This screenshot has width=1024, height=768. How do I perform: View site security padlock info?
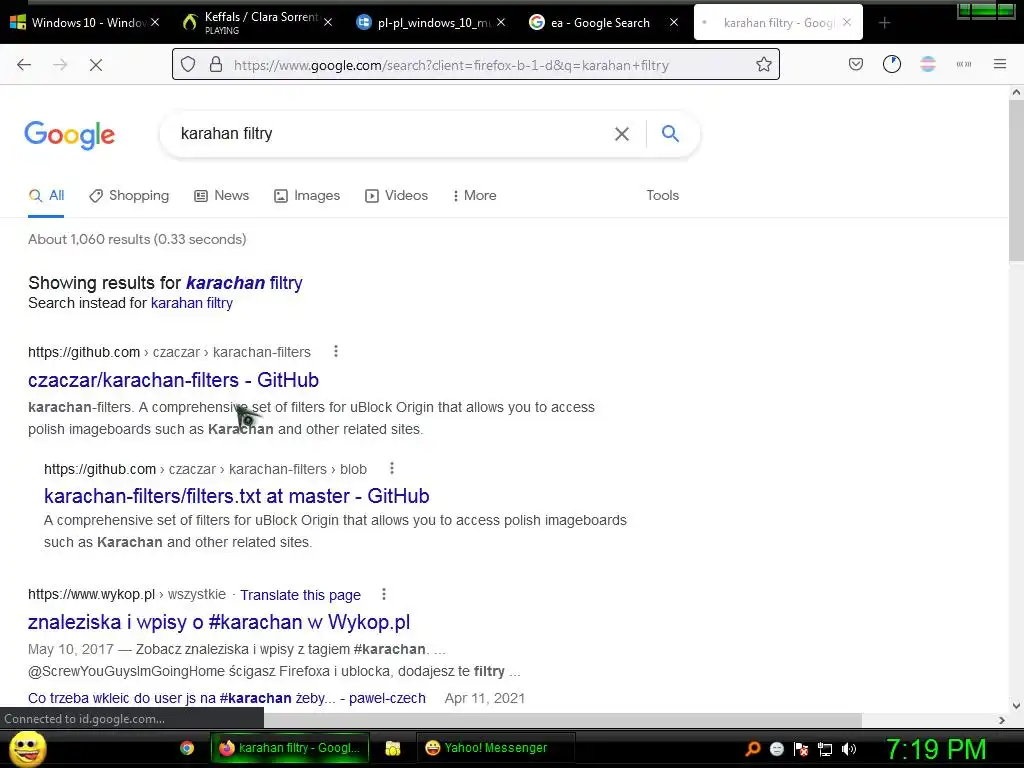click(216, 65)
